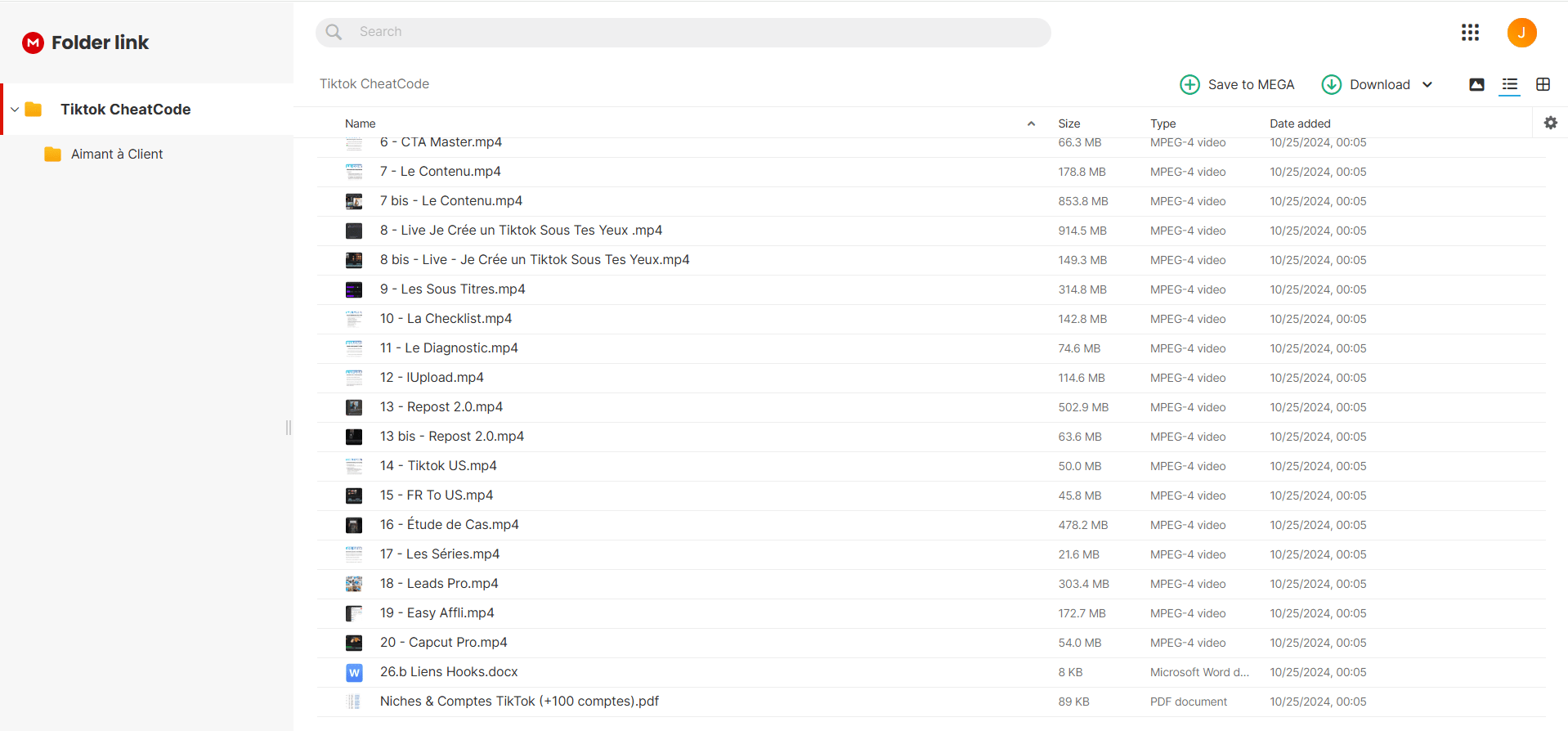Screen dimensions: 1568x731
Task: Click the Word icon of 26.b Liens Hooks.docx
Action: pos(354,672)
